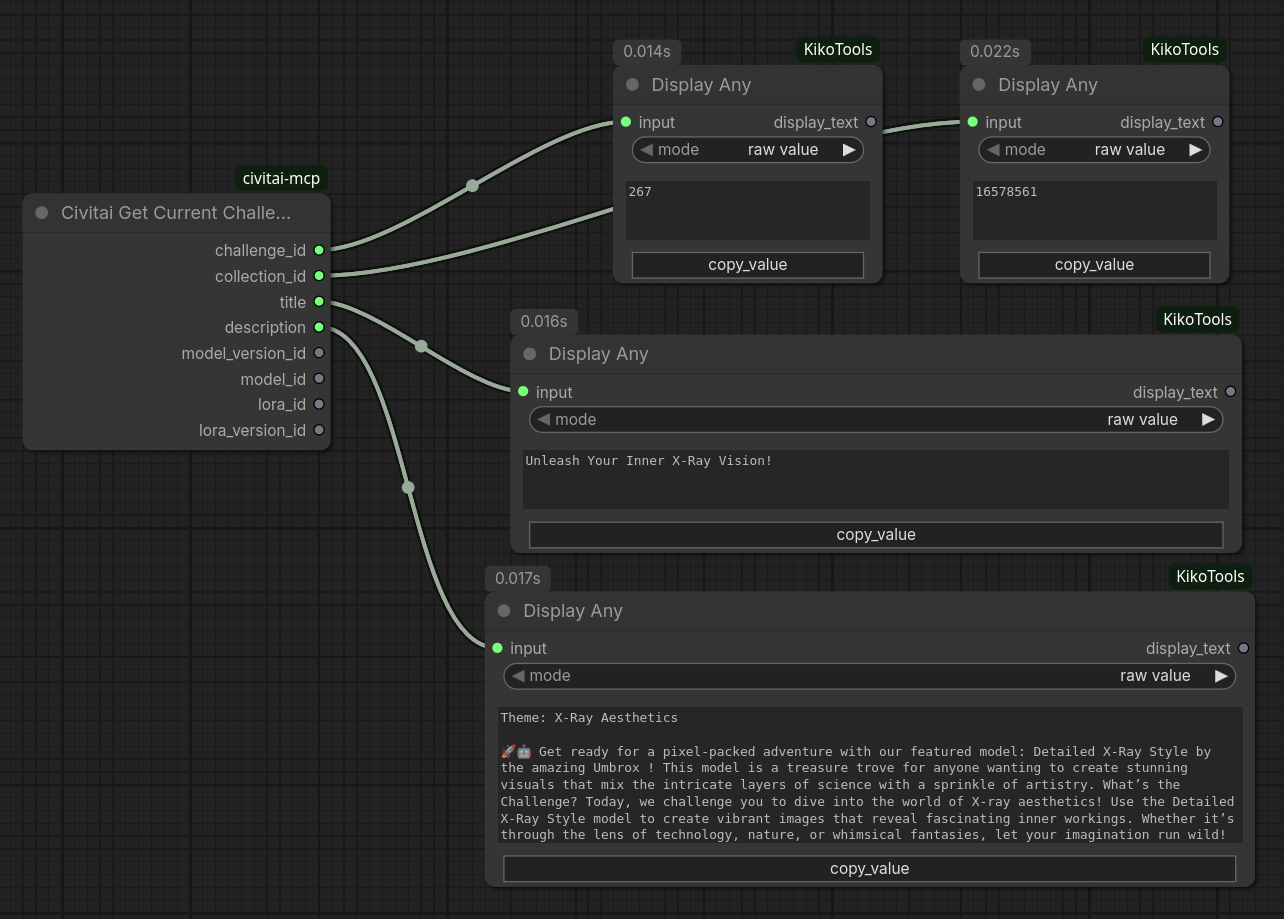The width and height of the screenshot is (1284, 919).
Task: Collapse the Display Any node showing 267
Action: (x=632, y=85)
